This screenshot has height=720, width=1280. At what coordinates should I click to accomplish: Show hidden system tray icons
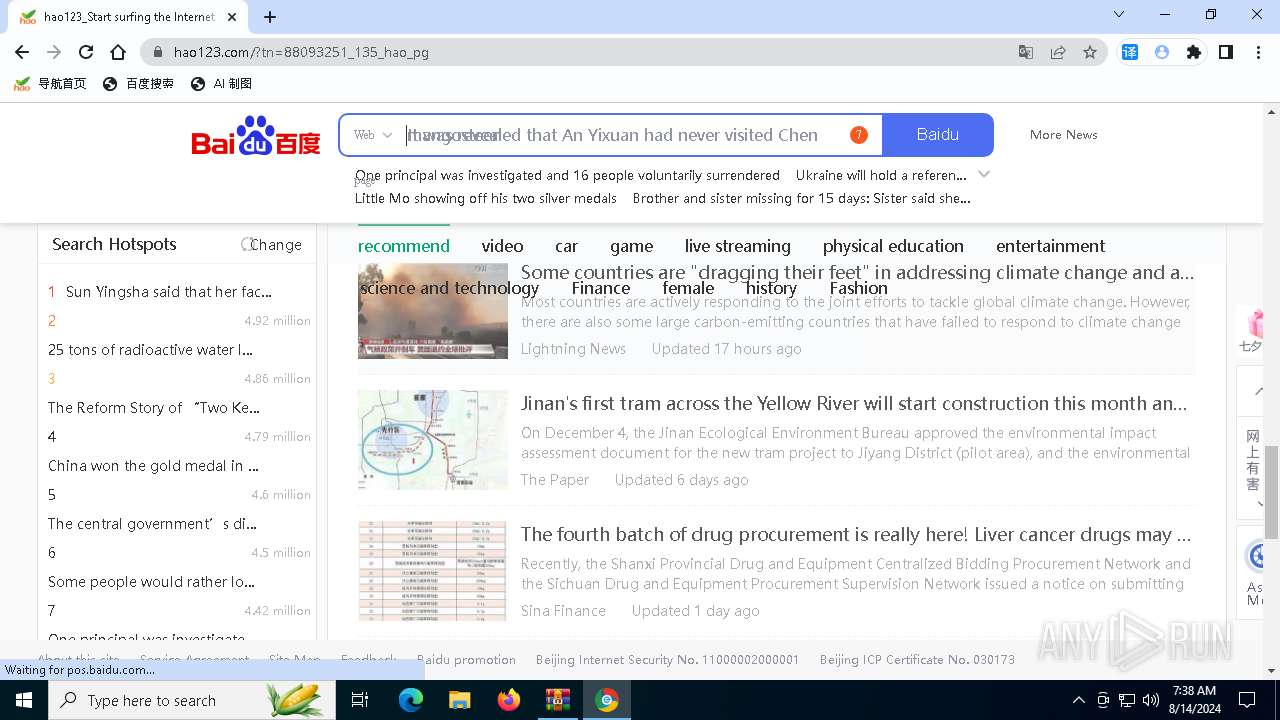(x=1078, y=700)
